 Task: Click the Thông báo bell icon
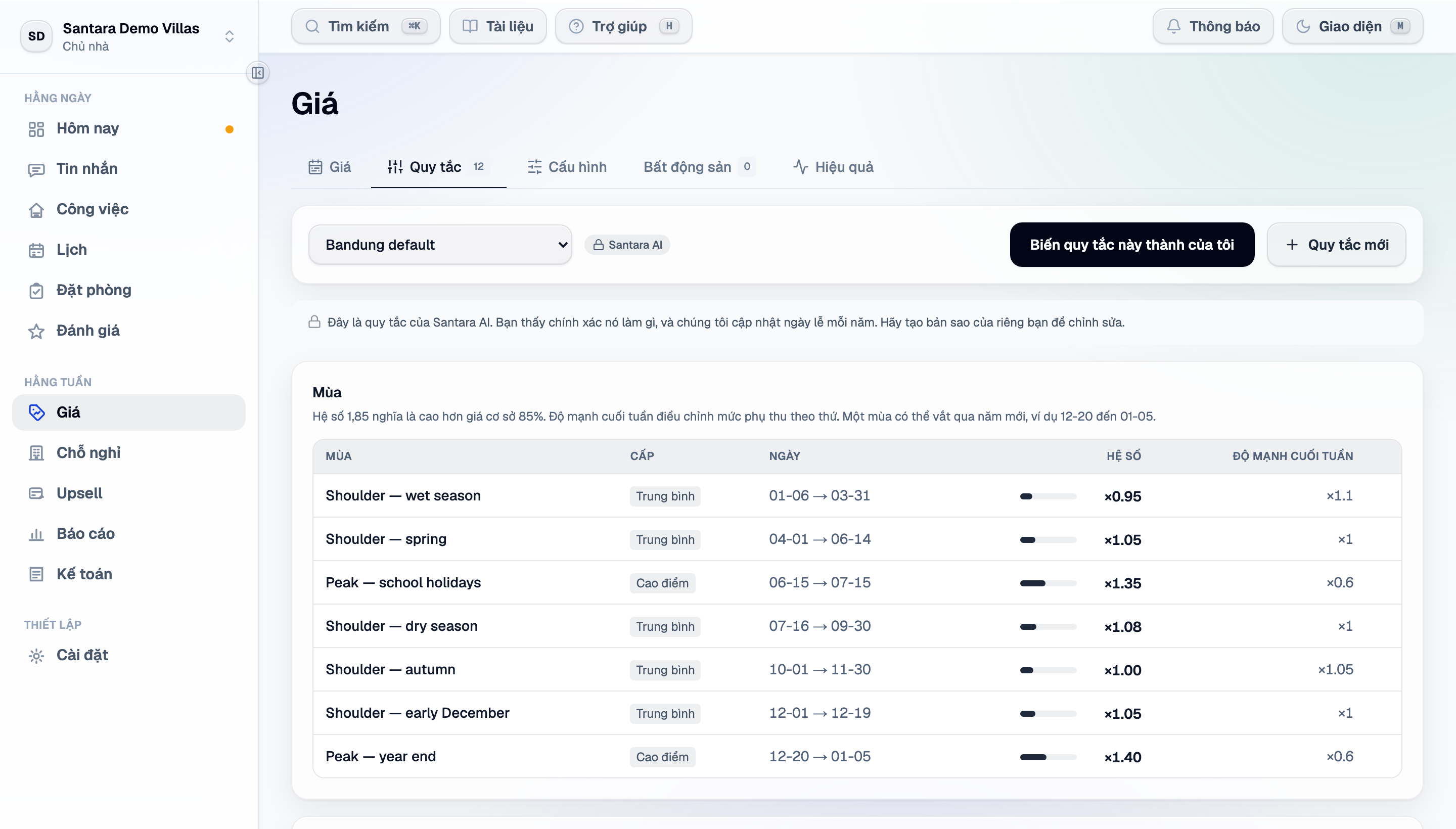[x=1173, y=26]
